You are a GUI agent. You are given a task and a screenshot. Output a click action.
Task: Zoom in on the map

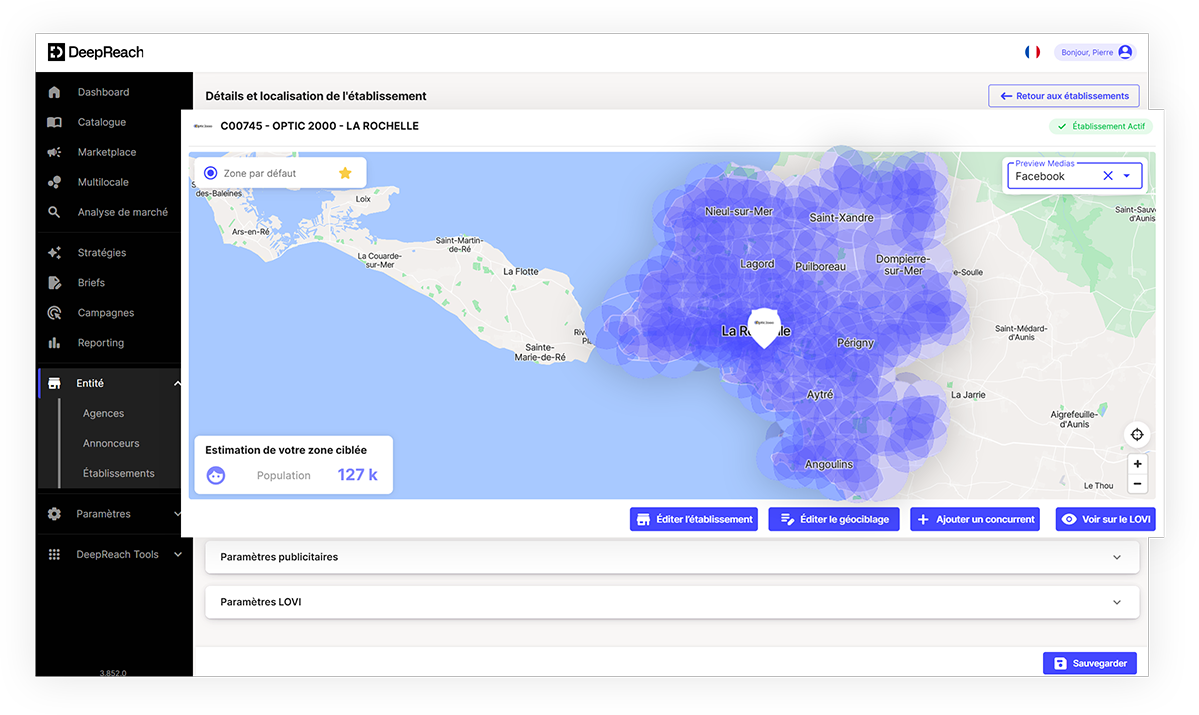coord(1137,464)
